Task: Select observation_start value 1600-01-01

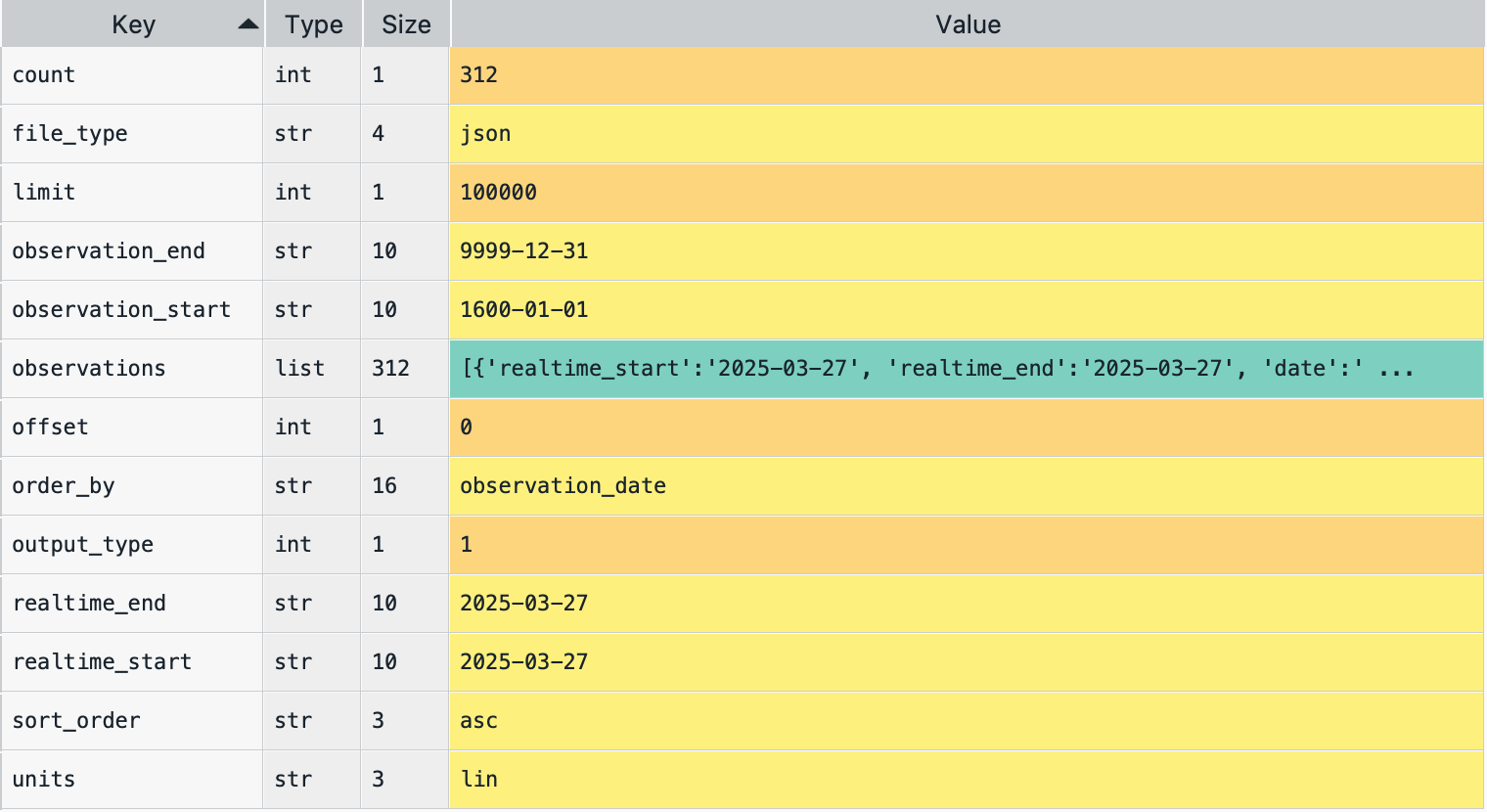Action: pos(523,310)
